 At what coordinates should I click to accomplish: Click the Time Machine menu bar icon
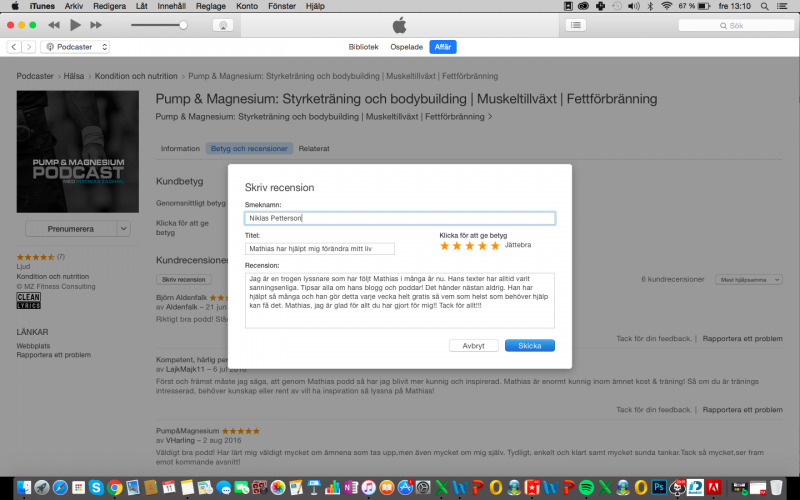tap(617, 6)
